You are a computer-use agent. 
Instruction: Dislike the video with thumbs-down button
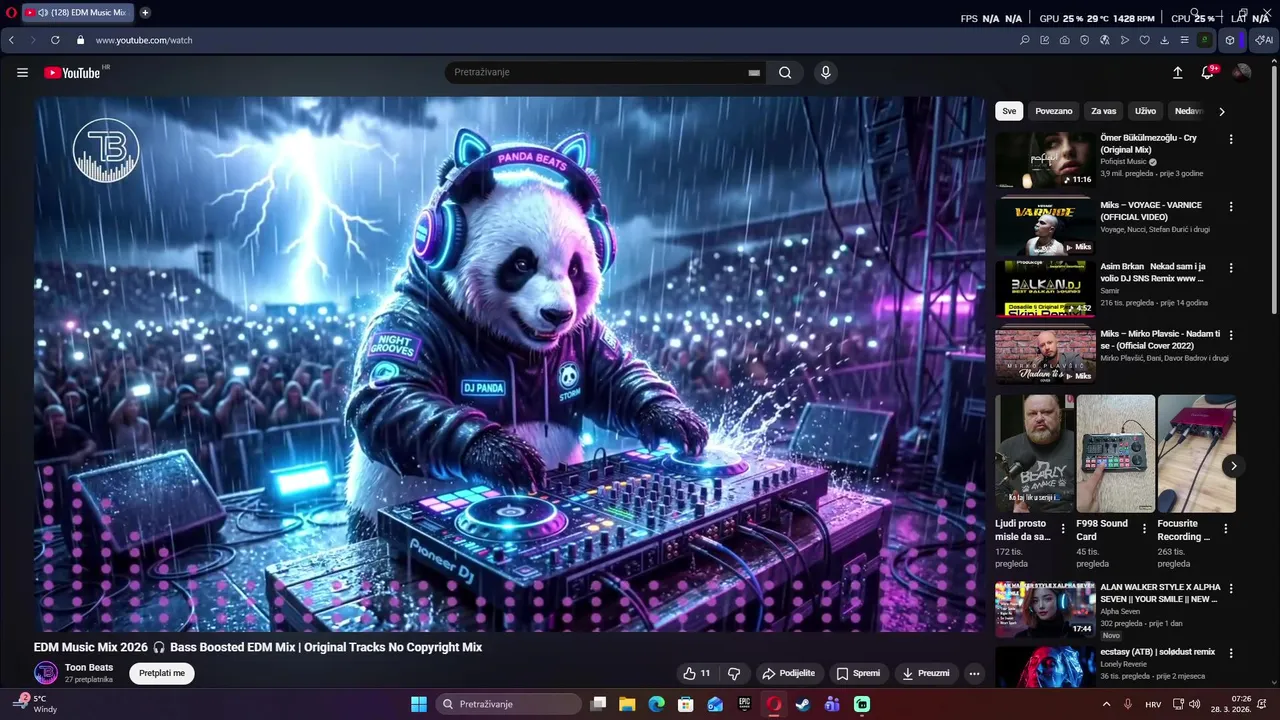pos(734,673)
